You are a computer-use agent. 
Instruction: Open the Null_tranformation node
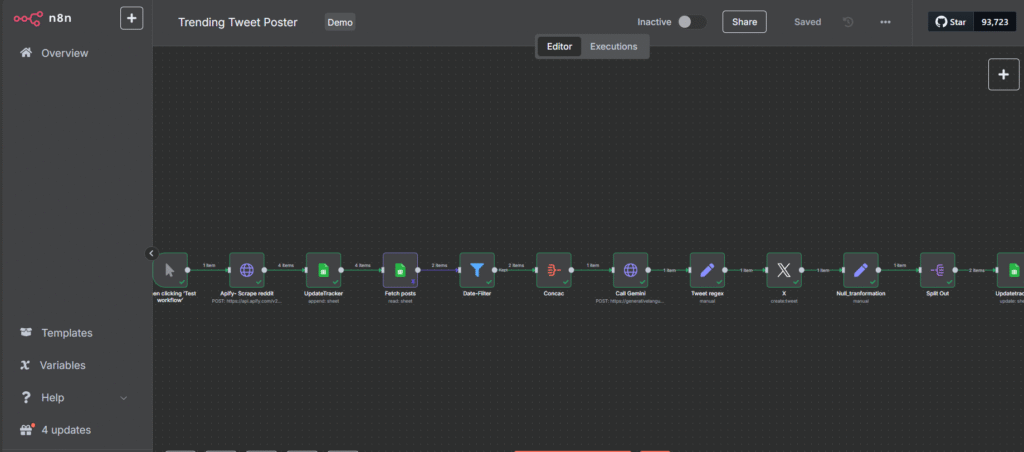click(x=861, y=269)
